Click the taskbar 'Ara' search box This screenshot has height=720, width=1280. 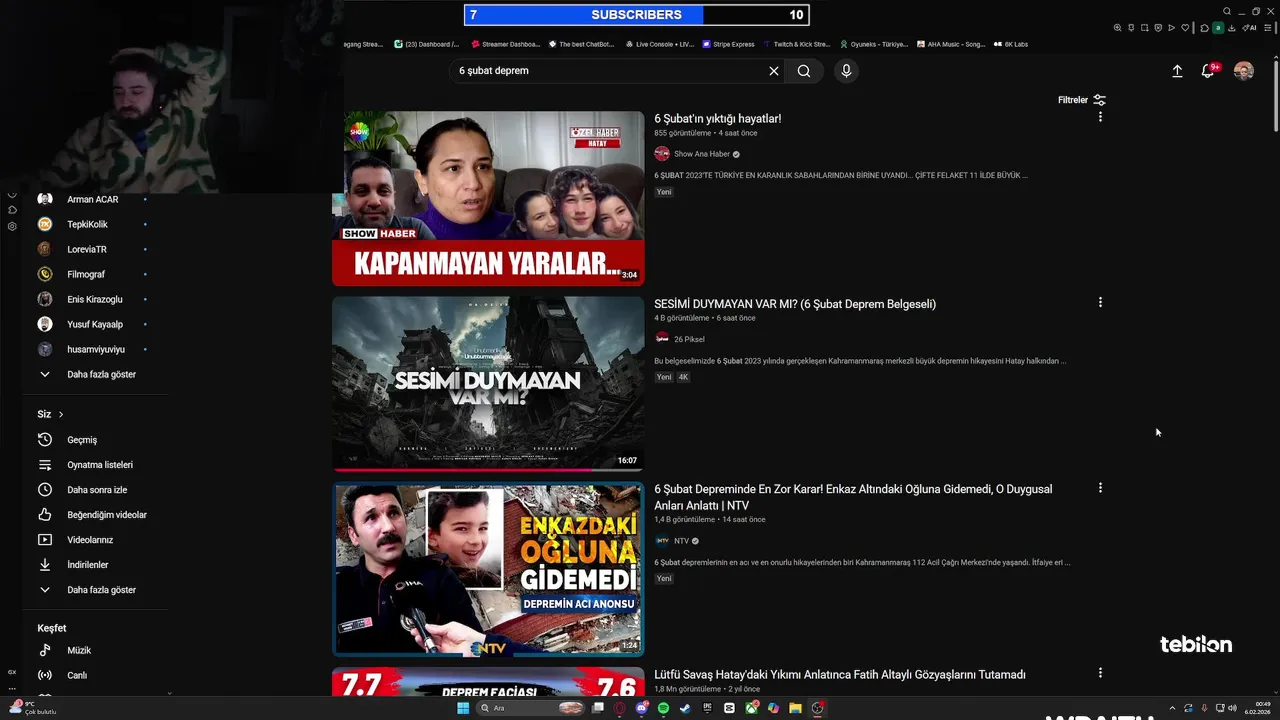pos(531,708)
